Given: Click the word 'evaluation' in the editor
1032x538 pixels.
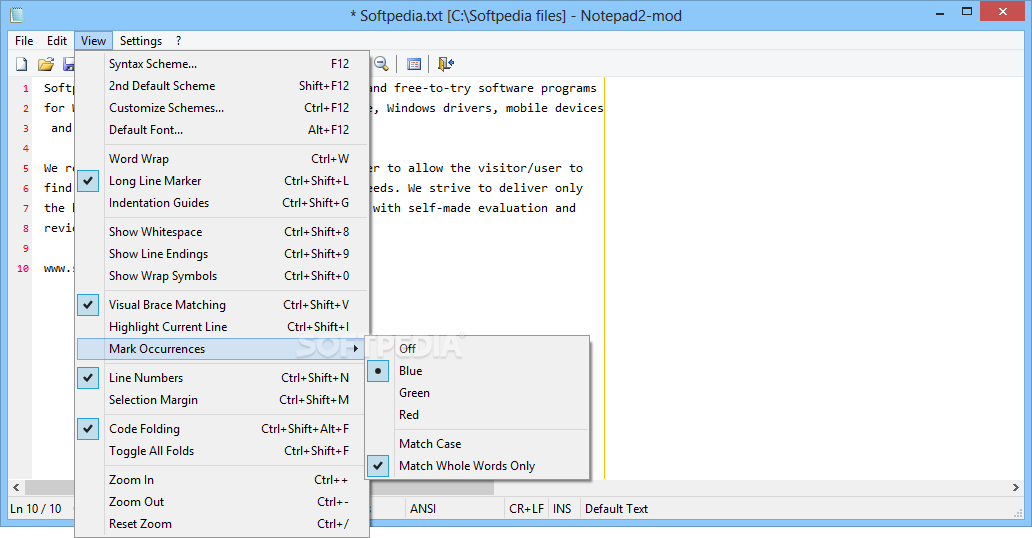Looking at the screenshot, I should [x=513, y=208].
